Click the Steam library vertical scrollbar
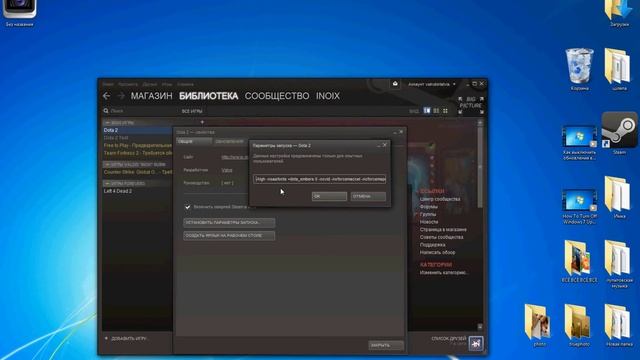 tap(480, 167)
